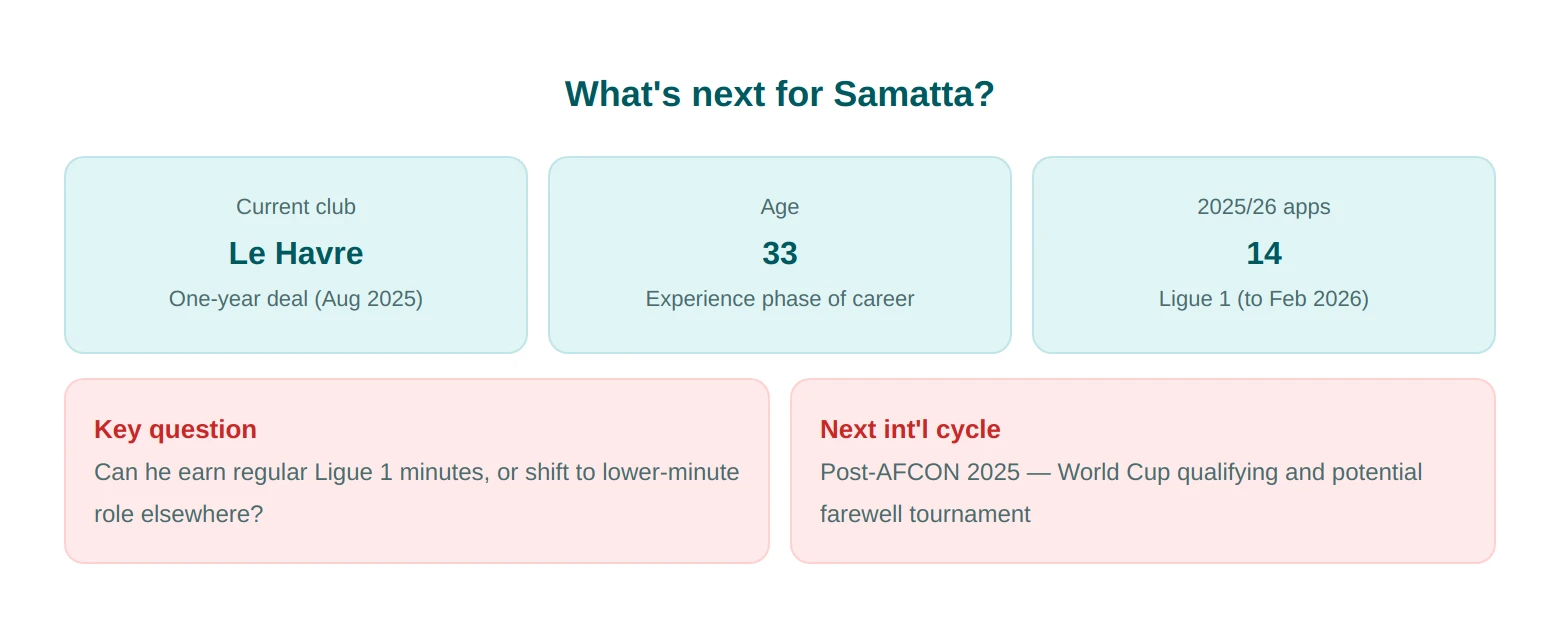Select the 2025/26 apps card
The height and width of the screenshot is (628, 1560).
[1264, 255]
